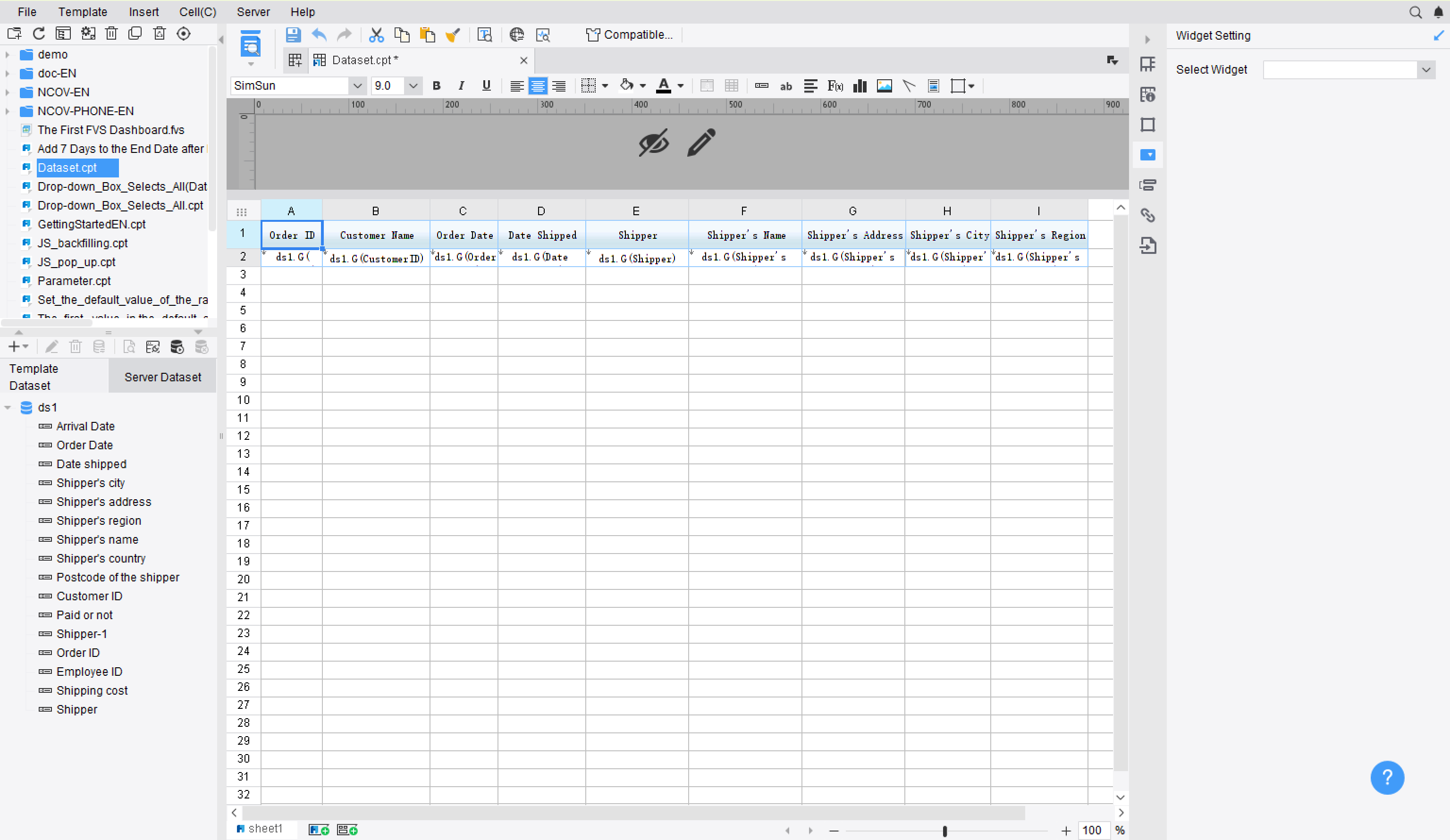Open the font family dropdown
The width and height of the screenshot is (1450, 840).
point(357,86)
